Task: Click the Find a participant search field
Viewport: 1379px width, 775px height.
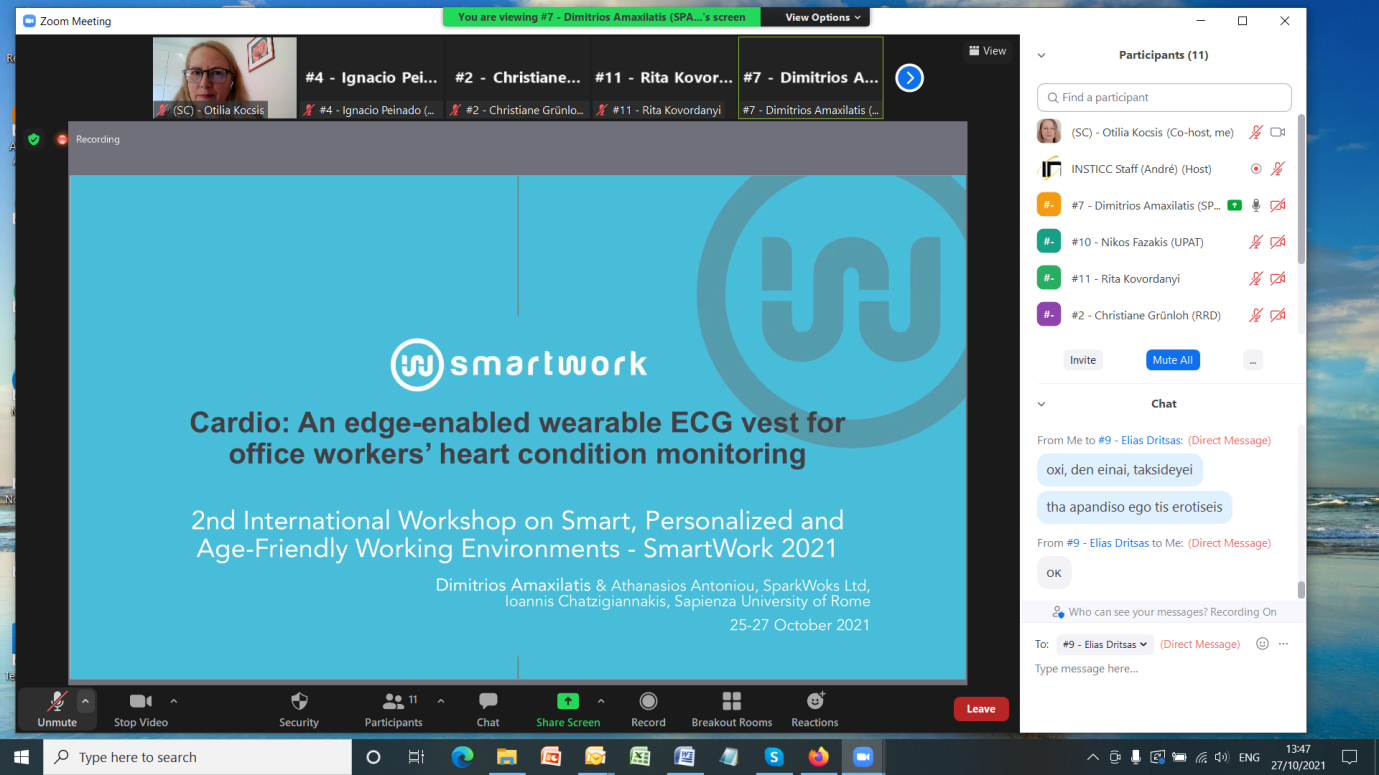Action: pyautogui.click(x=1164, y=97)
